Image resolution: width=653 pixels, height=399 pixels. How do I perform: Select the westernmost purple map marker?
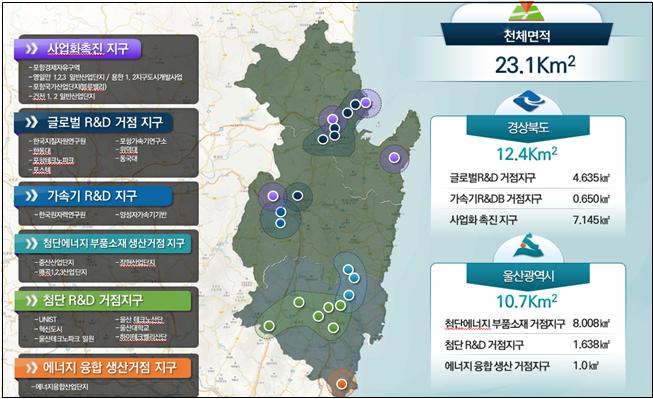pos(273,196)
